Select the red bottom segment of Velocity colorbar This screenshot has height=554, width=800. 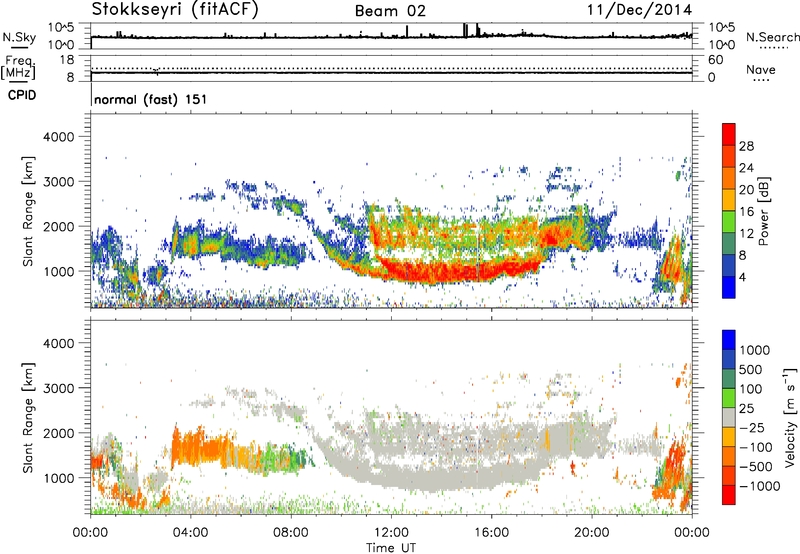(729, 495)
